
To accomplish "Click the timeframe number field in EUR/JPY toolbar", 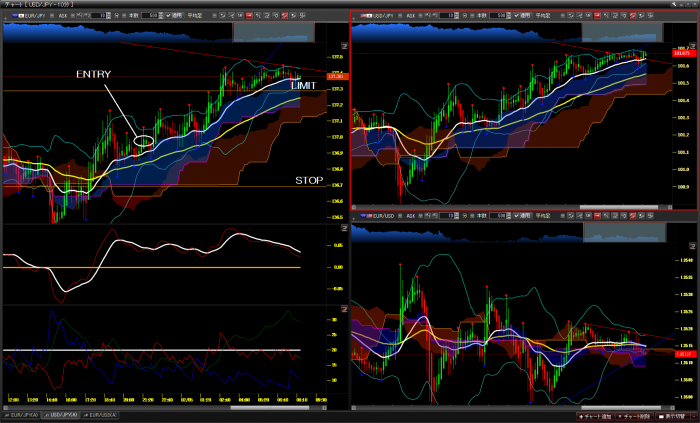I will point(98,15).
